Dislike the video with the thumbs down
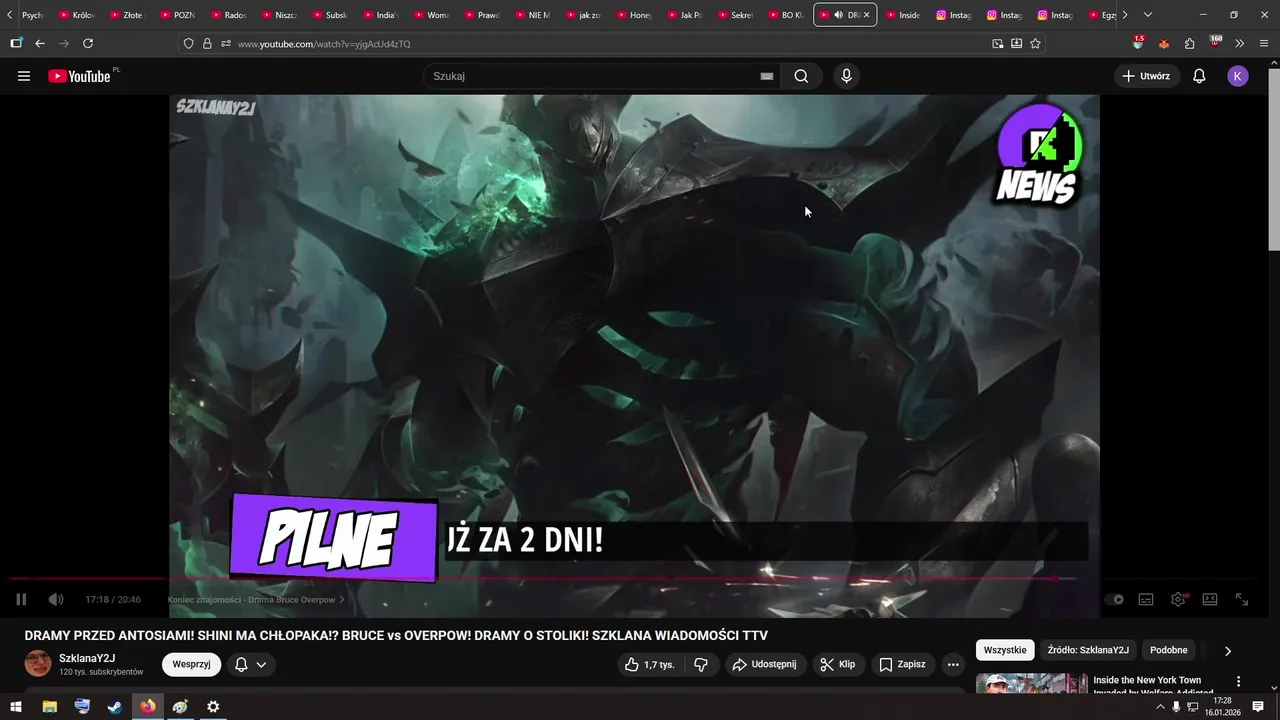Image resolution: width=1280 pixels, height=720 pixels. point(701,664)
